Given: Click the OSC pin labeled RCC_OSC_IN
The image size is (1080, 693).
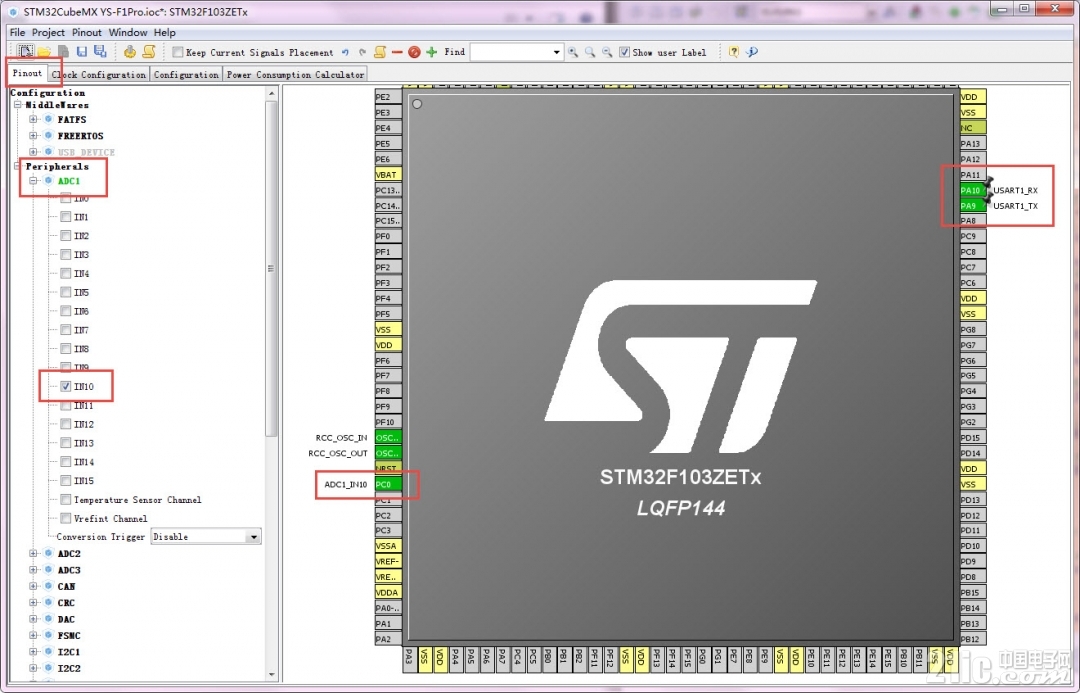Looking at the screenshot, I should tap(388, 437).
